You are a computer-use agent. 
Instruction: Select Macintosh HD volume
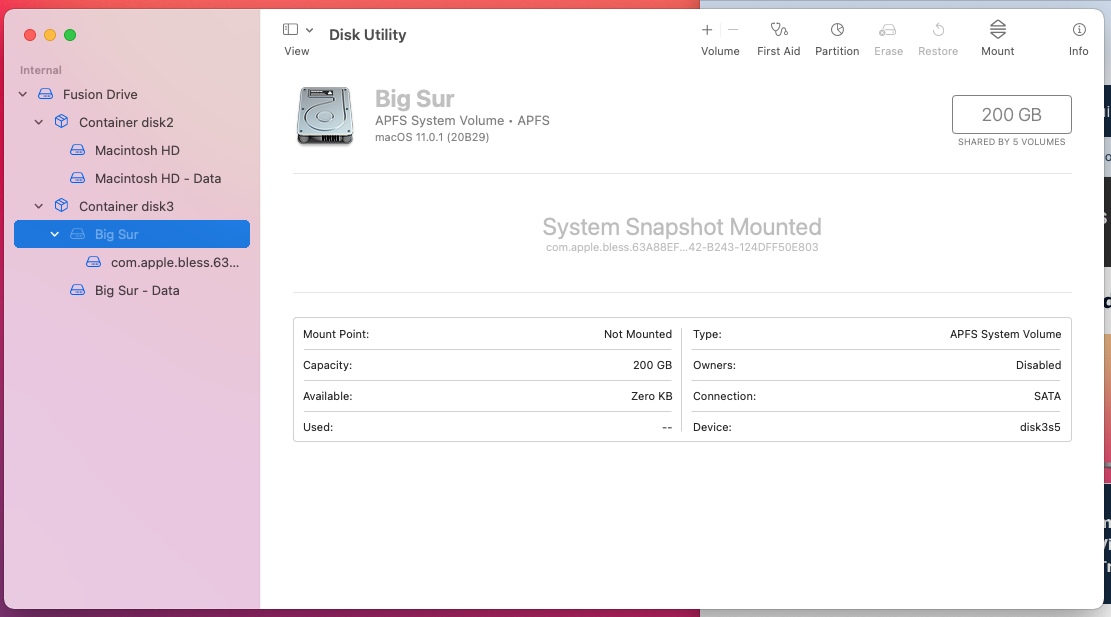137,150
